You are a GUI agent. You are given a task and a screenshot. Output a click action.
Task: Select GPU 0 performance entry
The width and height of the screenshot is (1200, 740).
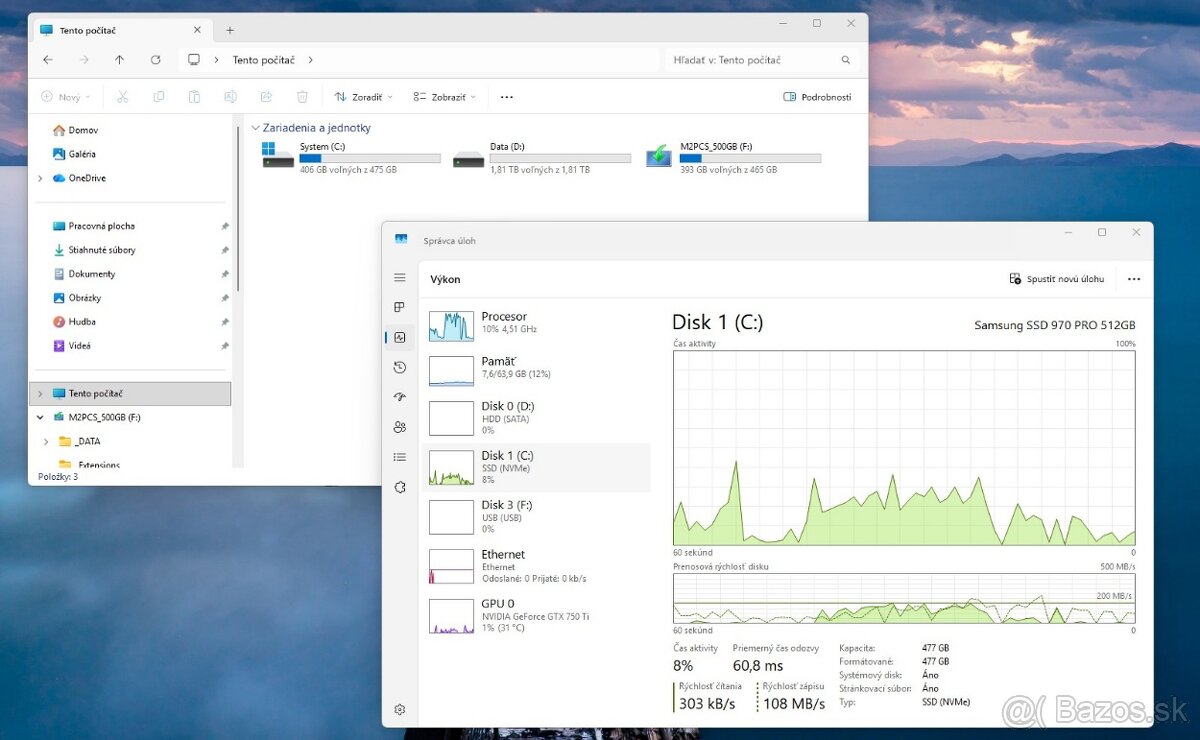coord(539,615)
